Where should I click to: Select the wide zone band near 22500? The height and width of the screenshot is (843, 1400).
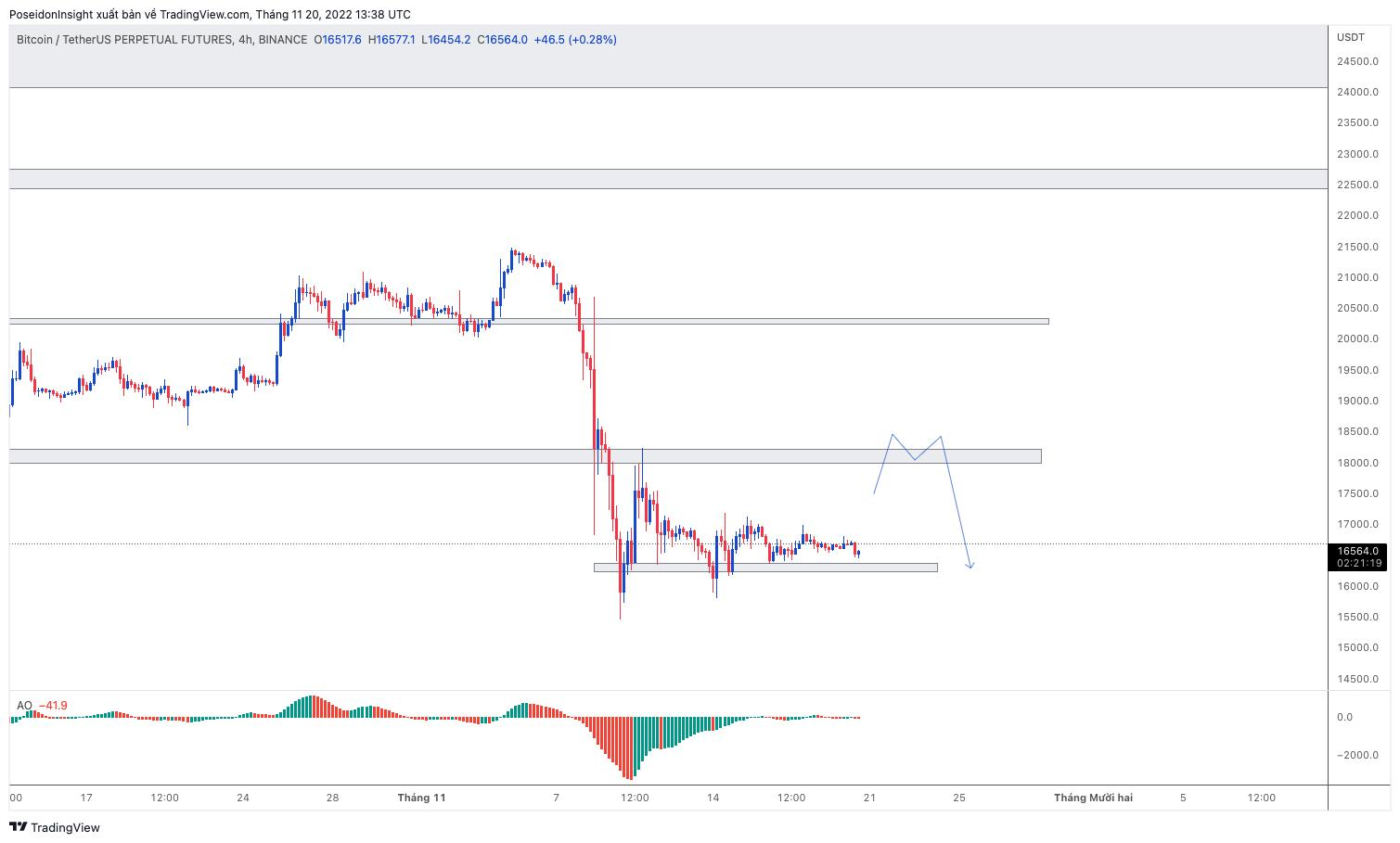(668, 179)
